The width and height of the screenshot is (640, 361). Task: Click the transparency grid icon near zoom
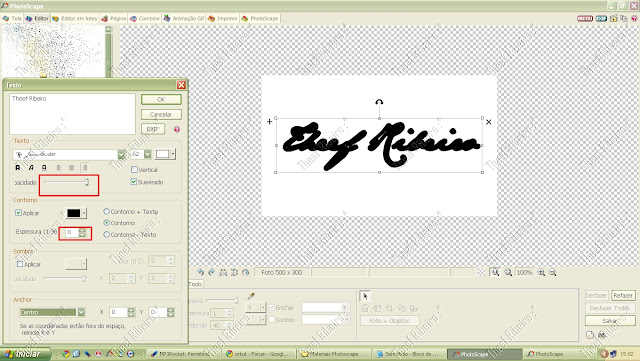coord(482,272)
